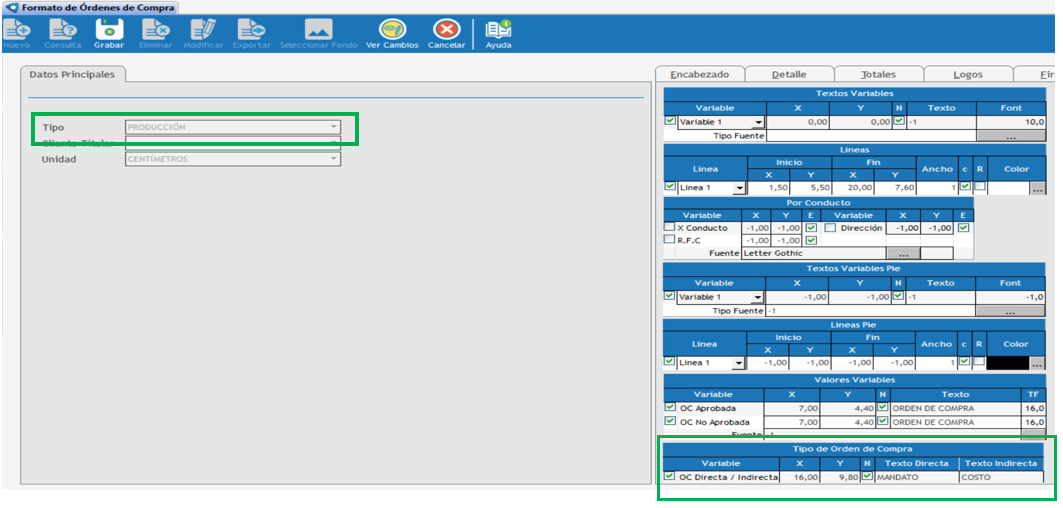Switch to the Detalle tab

point(788,74)
